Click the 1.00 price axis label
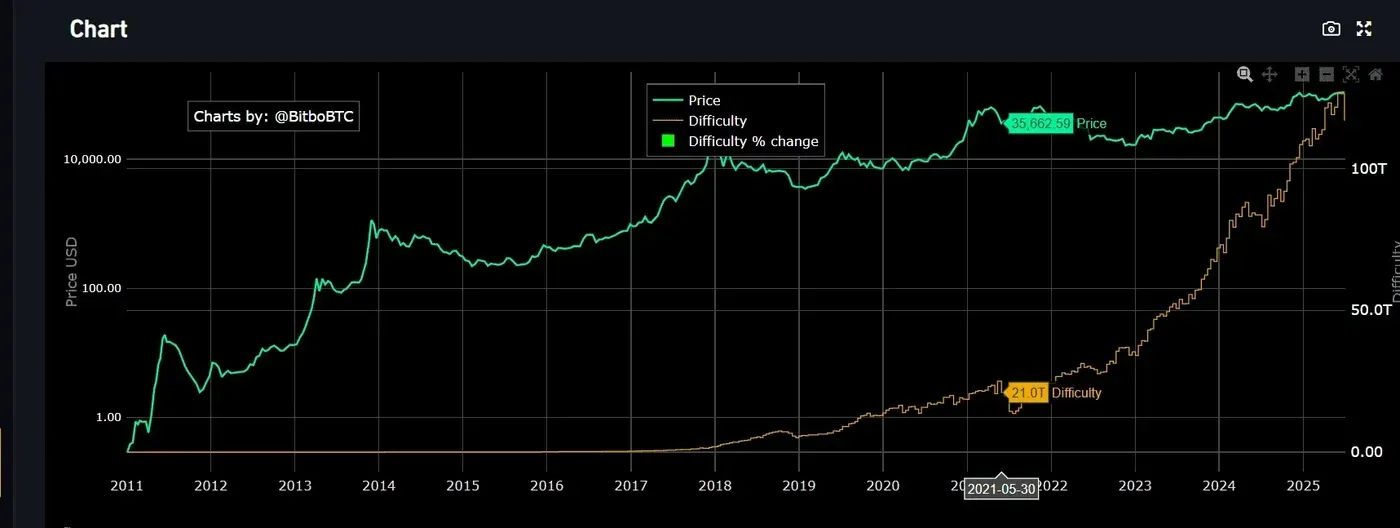 (x=107, y=417)
